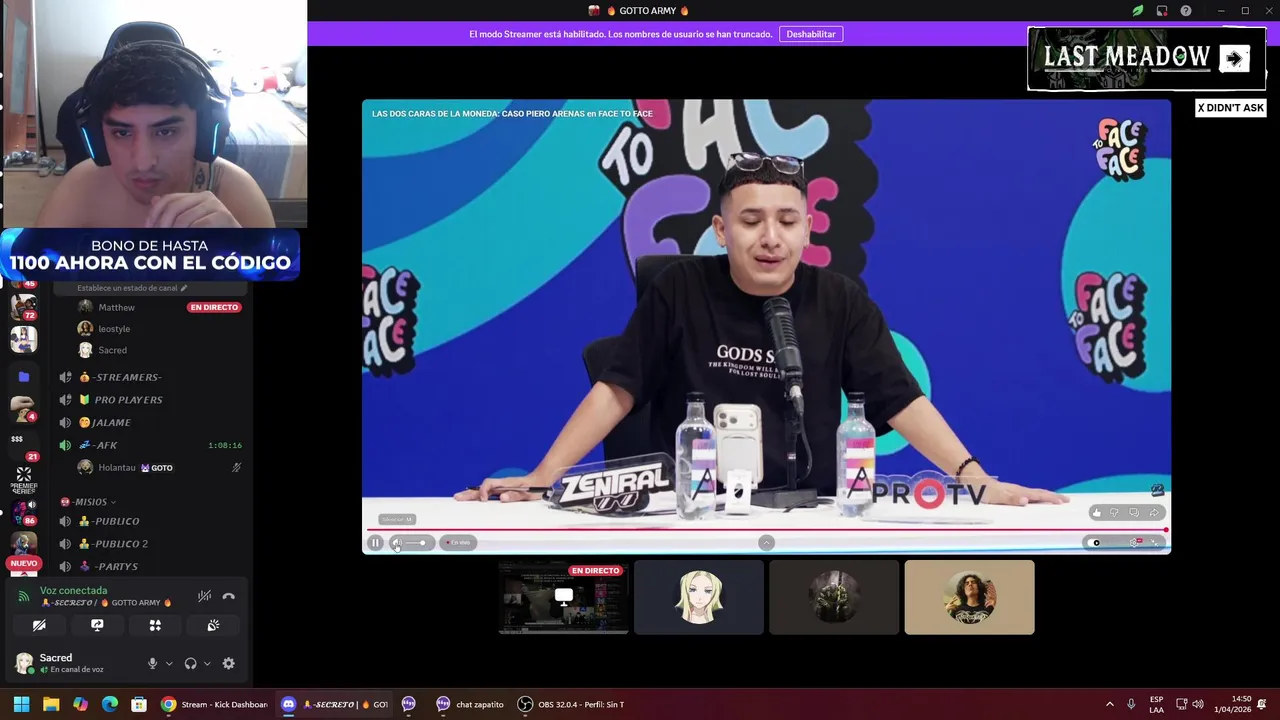Switch to chat zapatito taskbar window
The image size is (1280, 720).
[470, 704]
